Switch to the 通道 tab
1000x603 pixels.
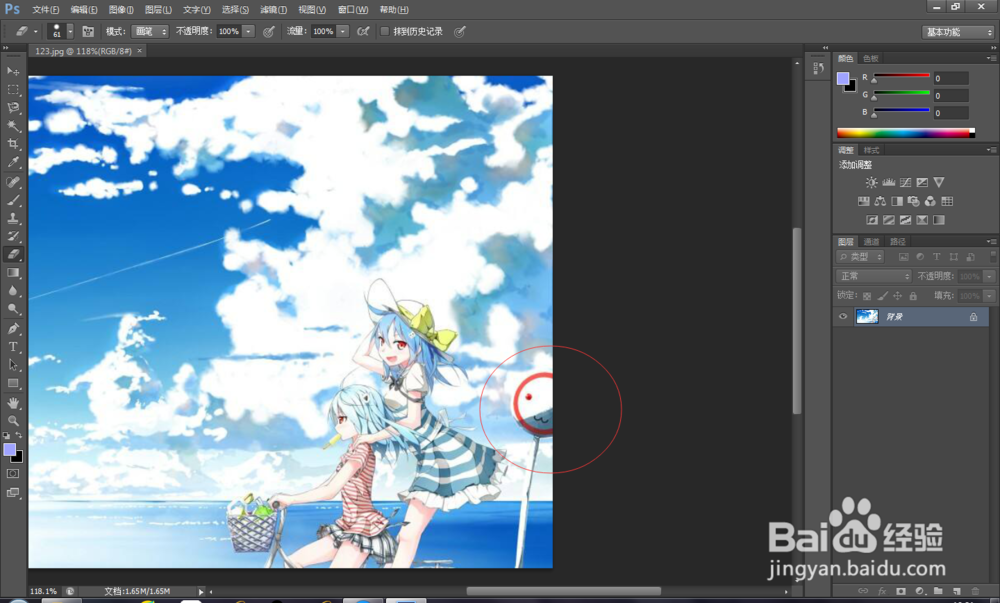click(871, 242)
